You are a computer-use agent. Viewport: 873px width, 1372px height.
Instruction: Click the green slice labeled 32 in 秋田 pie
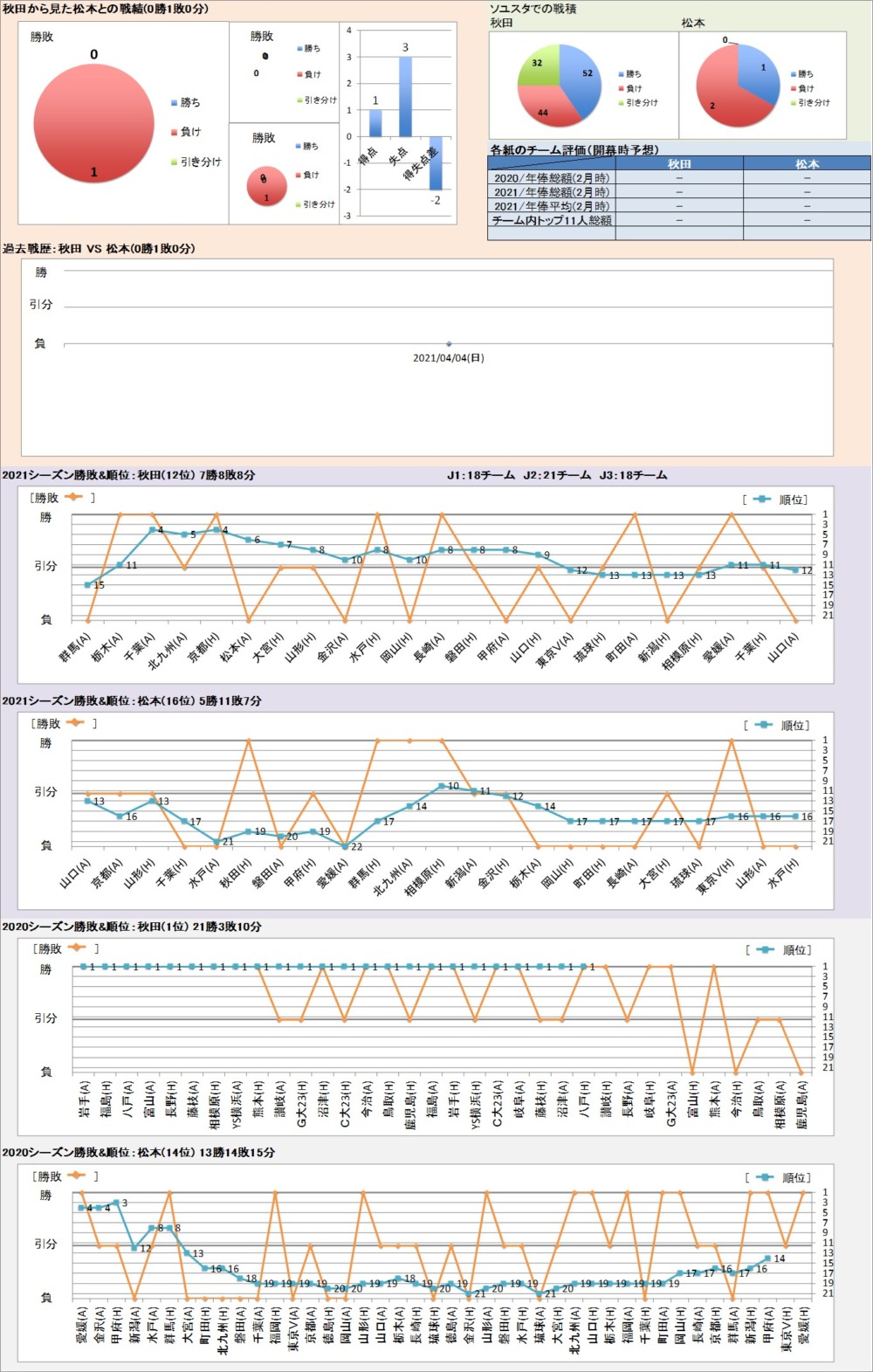pos(538,68)
